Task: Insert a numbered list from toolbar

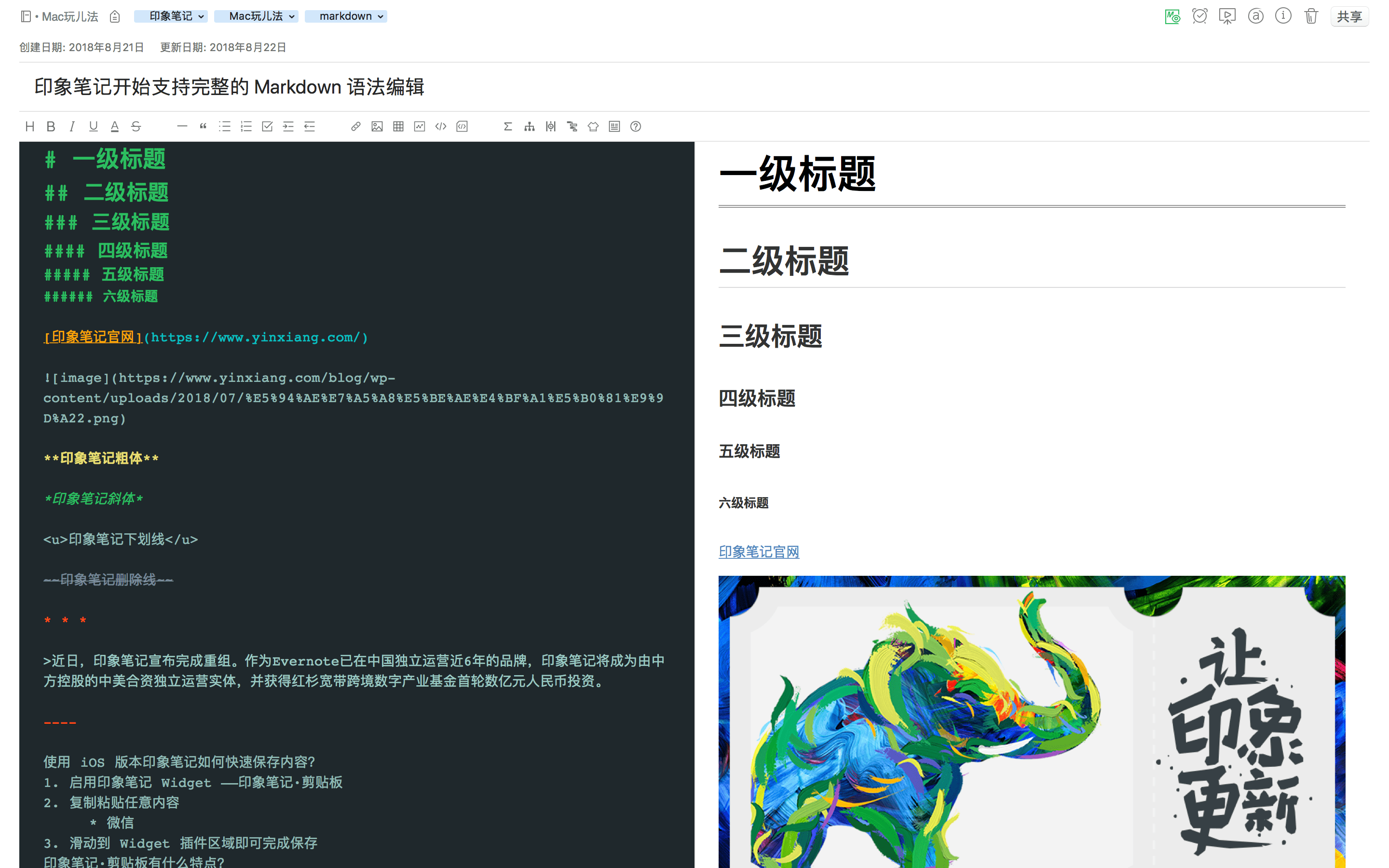Action: click(246, 126)
